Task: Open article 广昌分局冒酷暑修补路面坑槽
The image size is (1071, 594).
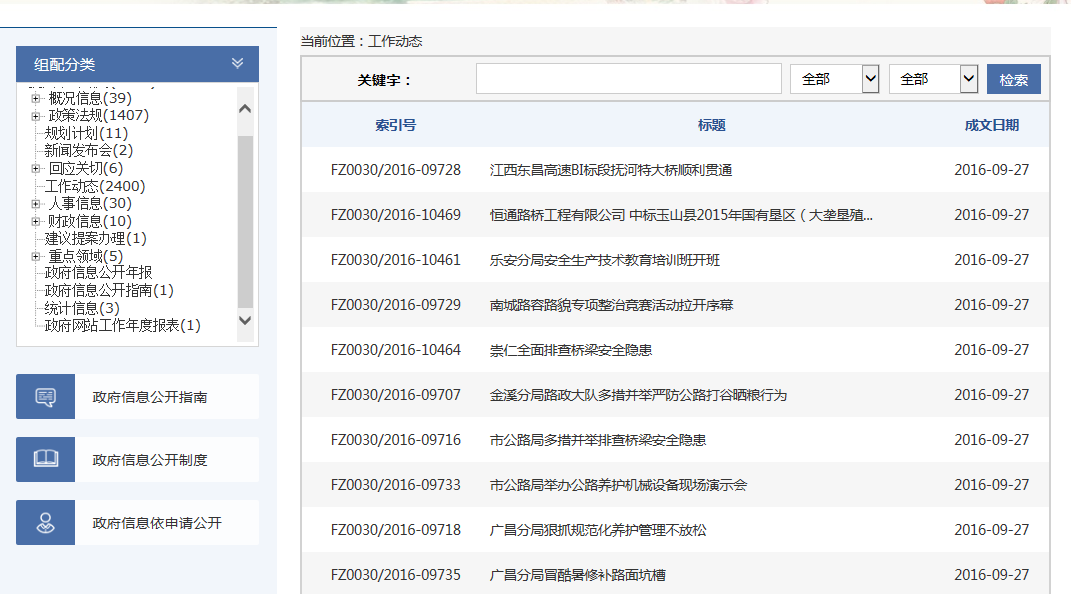Action: tap(577, 576)
